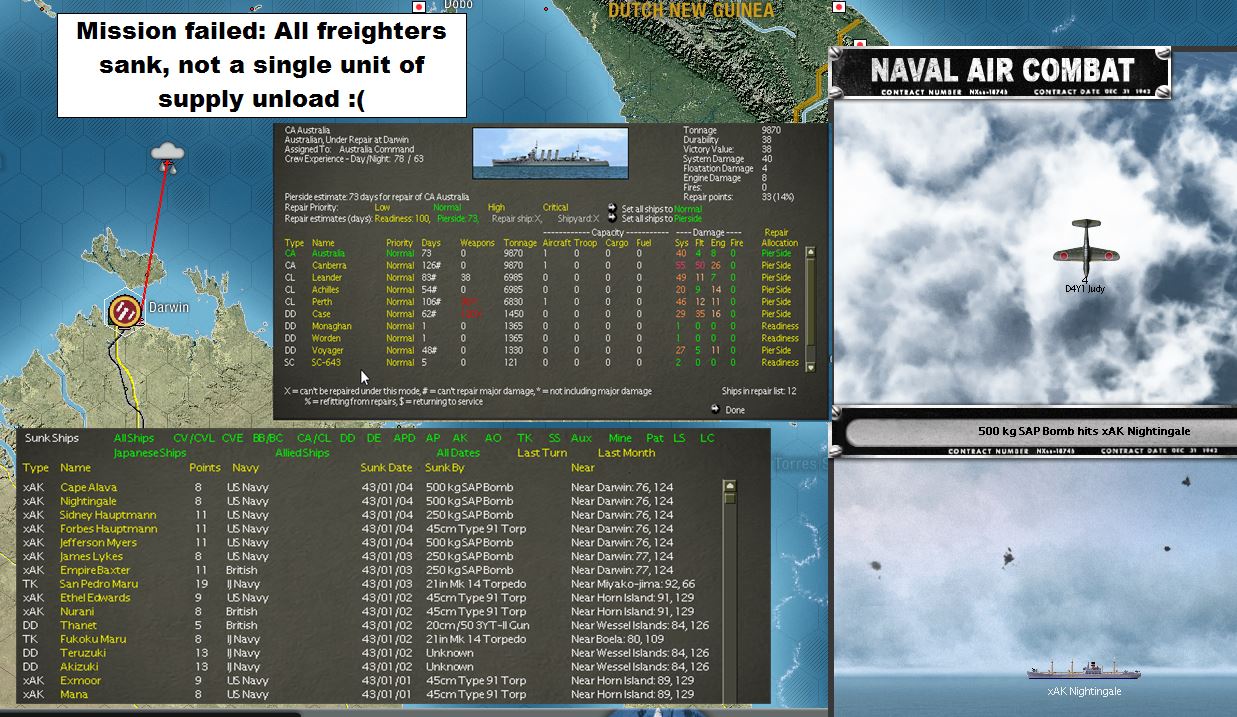Cycle Voyager's Normal priority value
Screen dimensions: 1237x717
(x=400, y=350)
